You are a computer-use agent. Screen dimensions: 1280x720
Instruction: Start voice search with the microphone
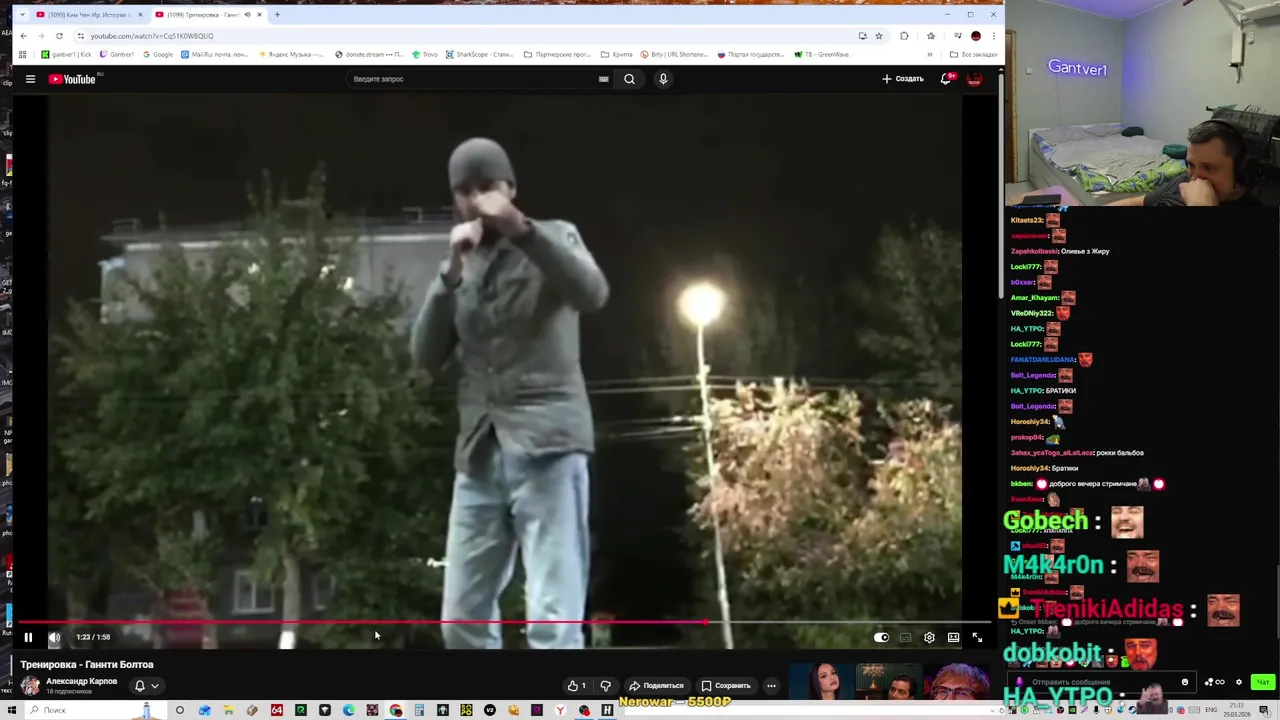tap(663, 79)
